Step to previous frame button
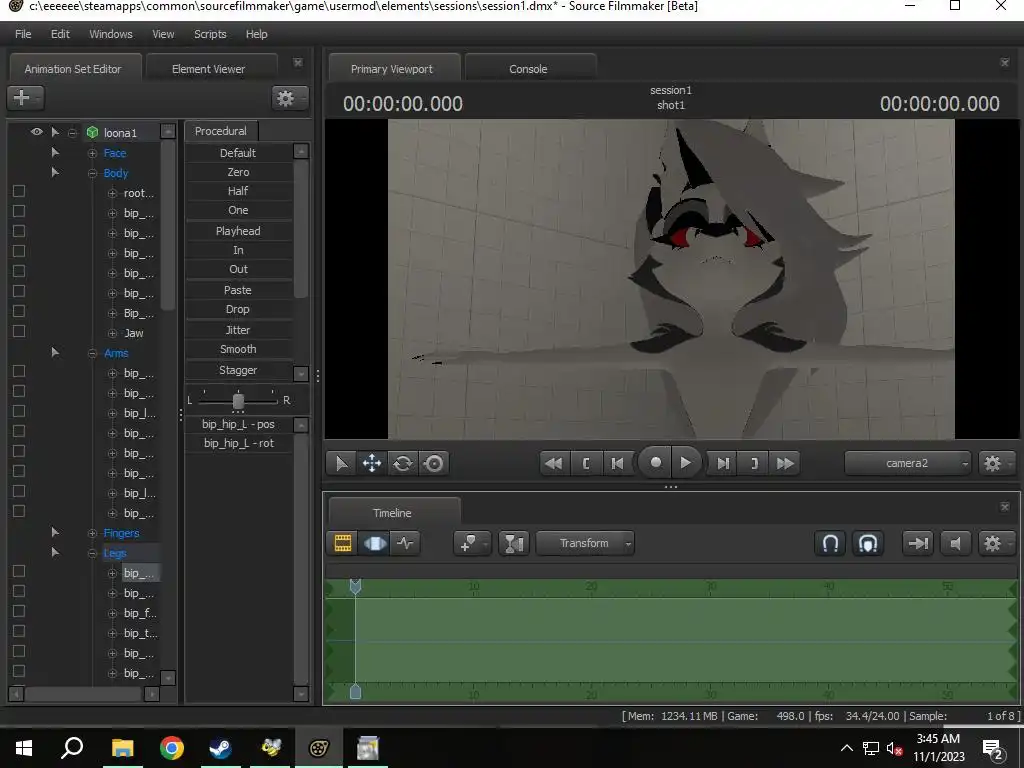This screenshot has width=1024, height=768. click(616, 463)
